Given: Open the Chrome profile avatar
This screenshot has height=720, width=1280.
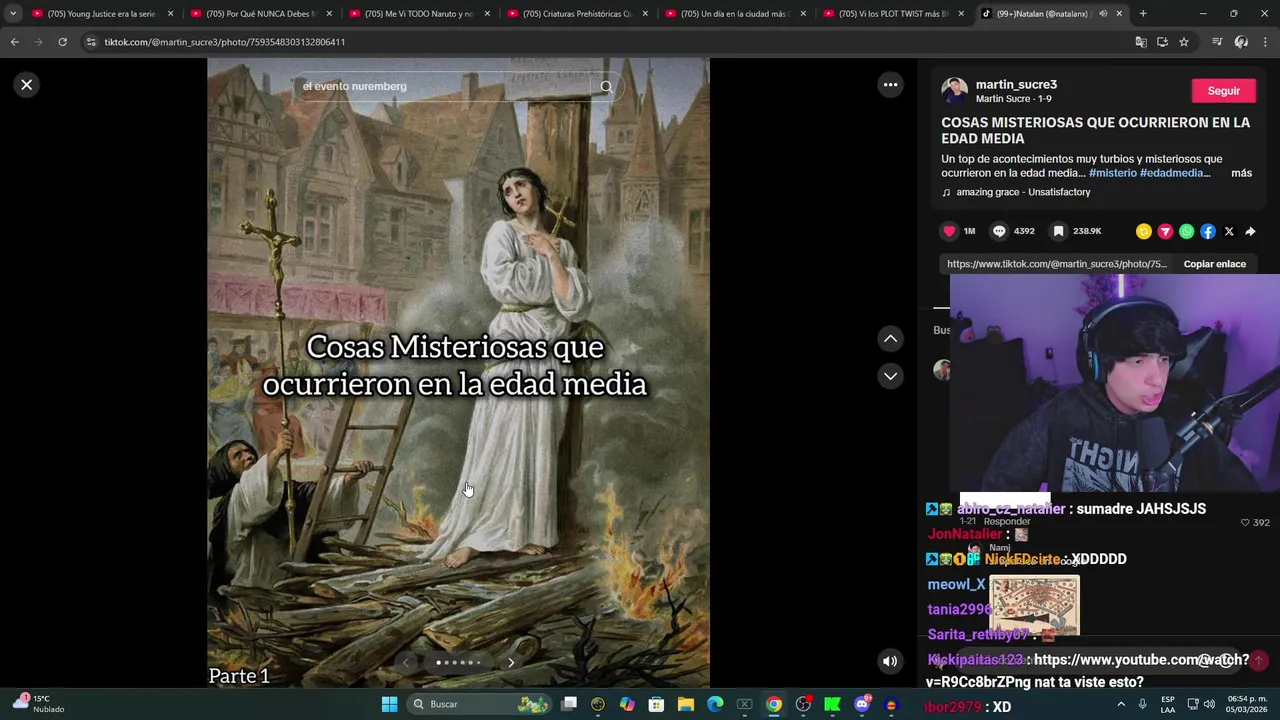Looking at the screenshot, I should pos(1241,42).
